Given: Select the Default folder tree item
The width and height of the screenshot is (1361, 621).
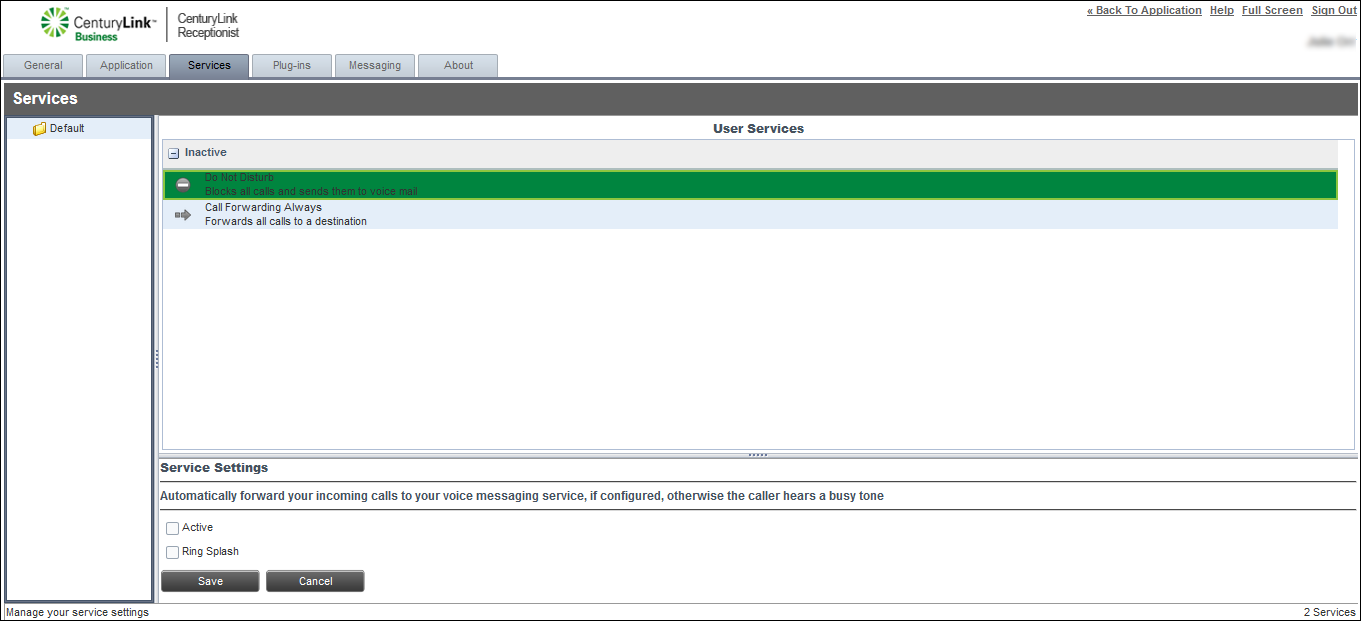Looking at the screenshot, I should 79,129.
